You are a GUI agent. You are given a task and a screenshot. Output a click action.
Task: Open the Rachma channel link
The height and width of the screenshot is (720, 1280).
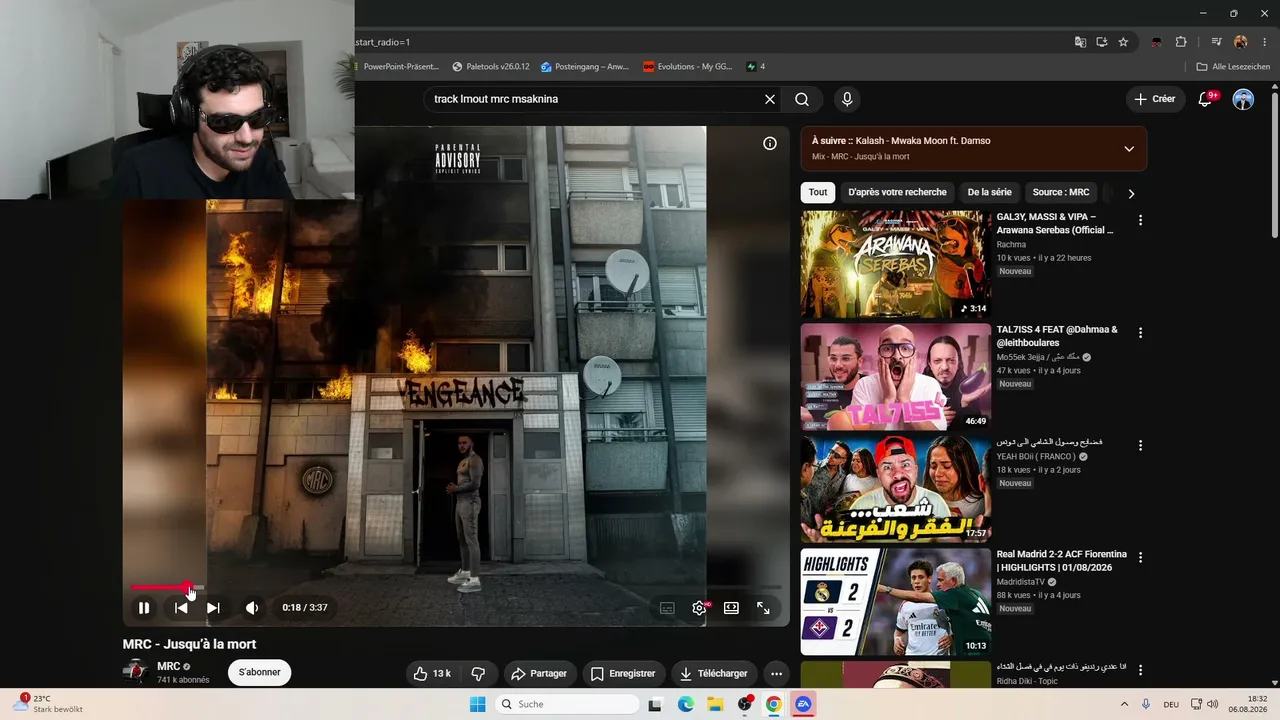[1012, 244]
